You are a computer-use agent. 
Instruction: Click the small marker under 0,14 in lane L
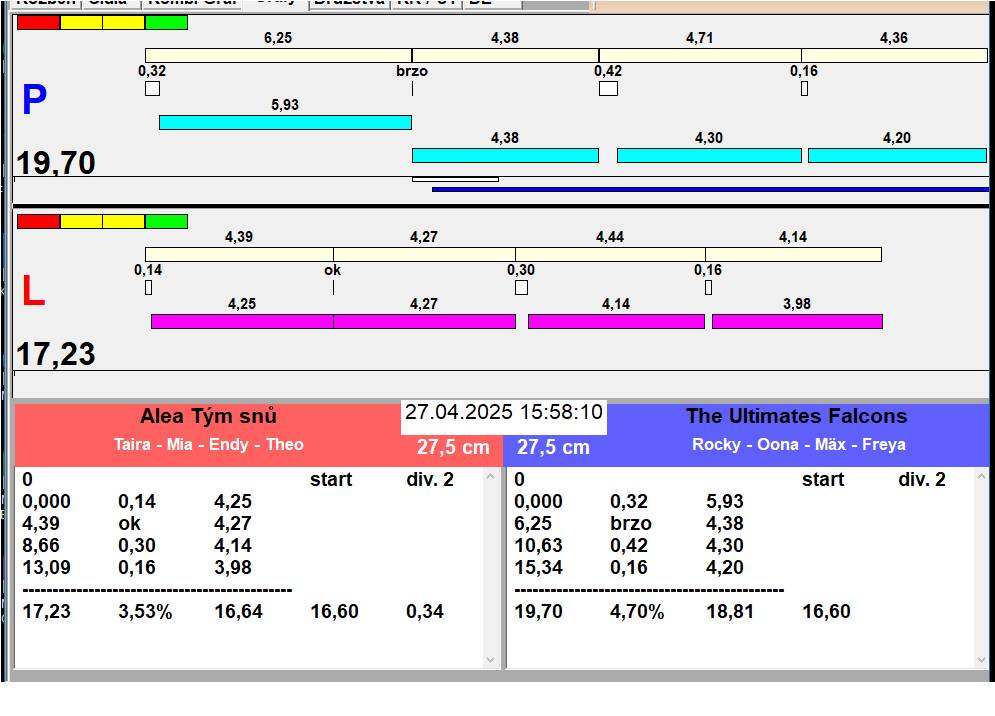(x=149, y=288)
